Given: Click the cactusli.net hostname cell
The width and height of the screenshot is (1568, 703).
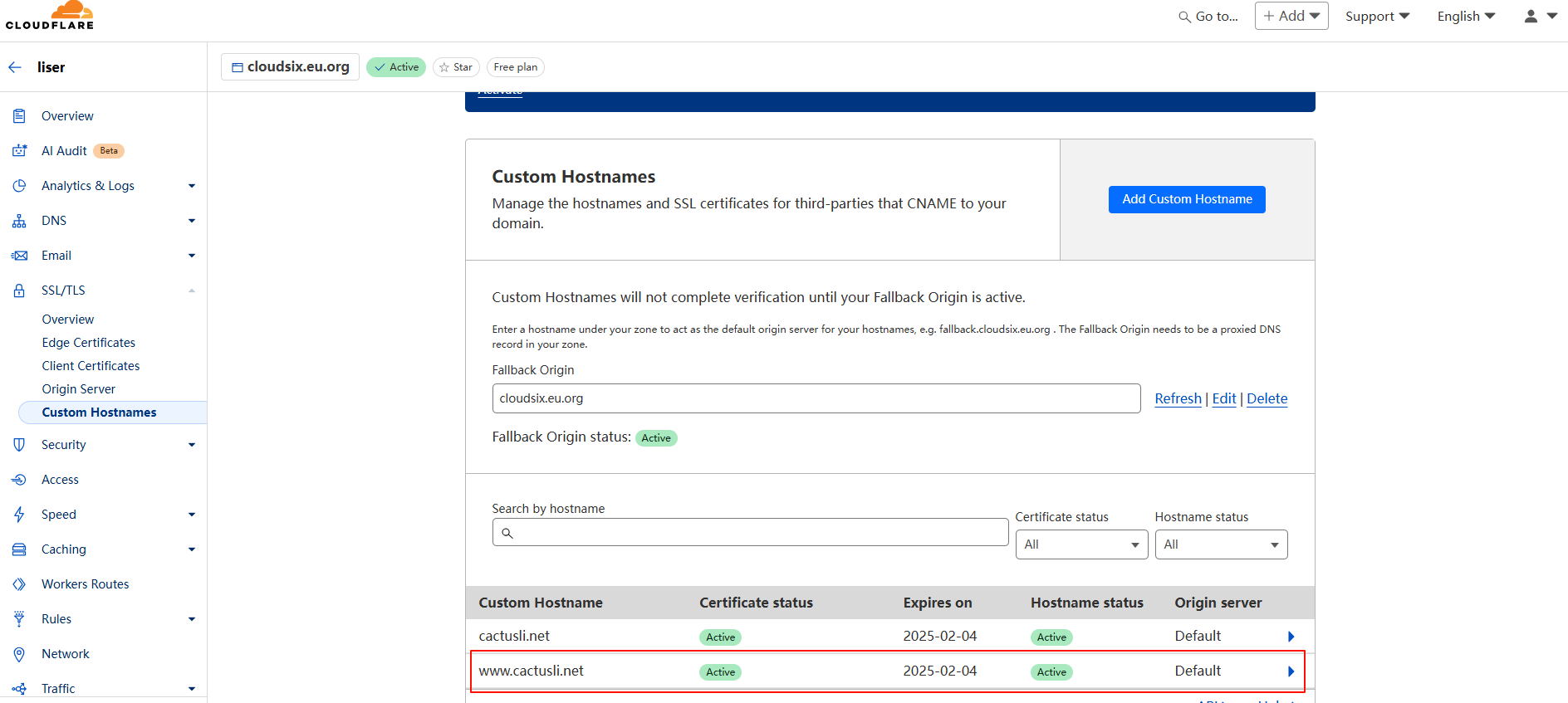Looking at the screenshot, I should tap(514, 636).
